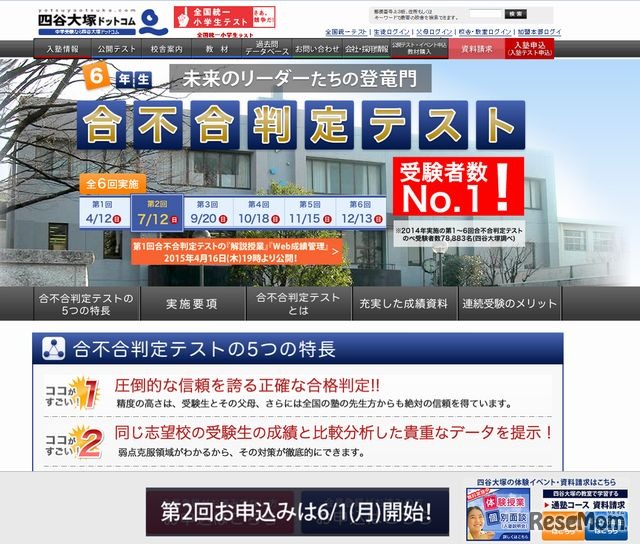Click the triangle icon in 5つの特長 header
The height and width of the screenshot is (544, 640).
(x=53, y=349)
